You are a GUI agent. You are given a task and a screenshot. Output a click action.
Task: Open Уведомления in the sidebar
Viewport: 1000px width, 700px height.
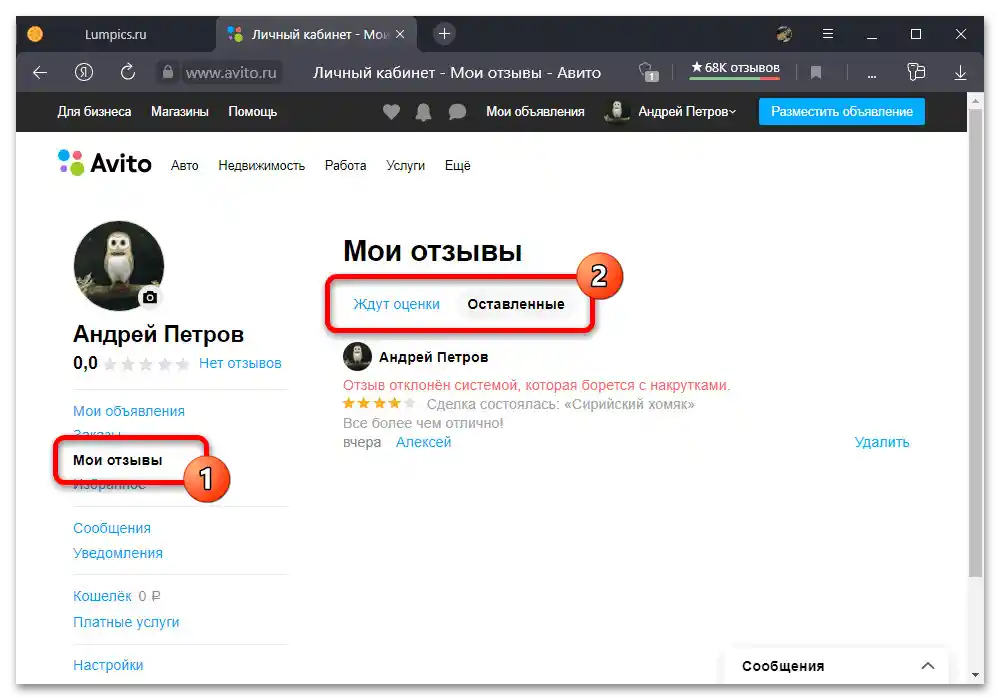(117, 553)
